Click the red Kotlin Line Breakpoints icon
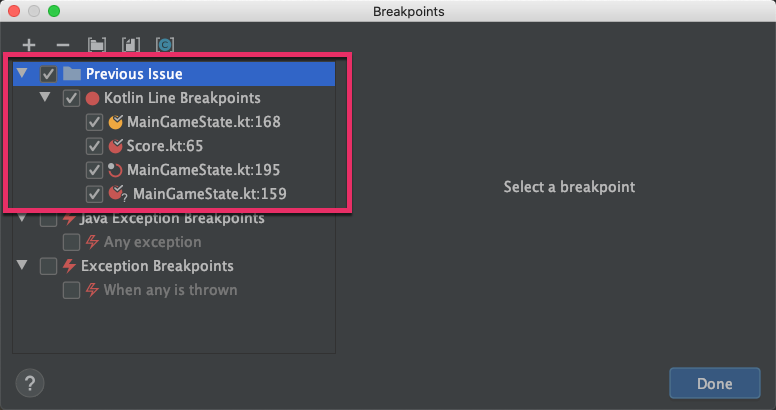The image size is (776, 410). (x=92, y=98)
